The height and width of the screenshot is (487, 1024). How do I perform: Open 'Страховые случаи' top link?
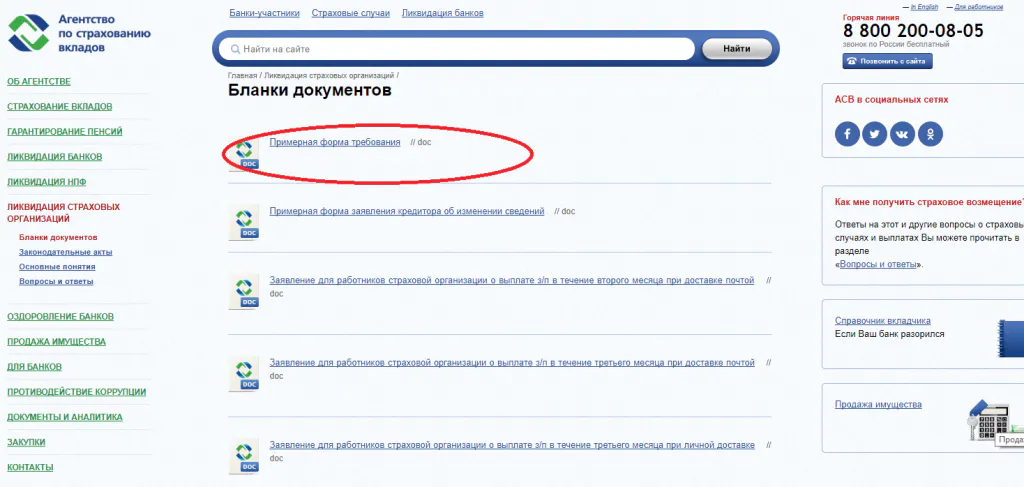coord(351,13)
